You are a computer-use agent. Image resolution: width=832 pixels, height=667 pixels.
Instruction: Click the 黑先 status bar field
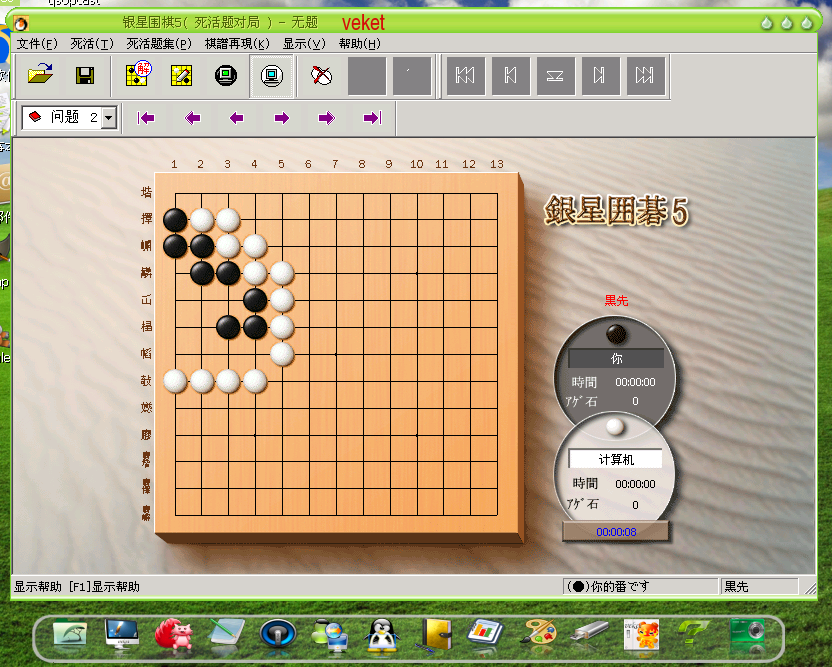[759, 586]
